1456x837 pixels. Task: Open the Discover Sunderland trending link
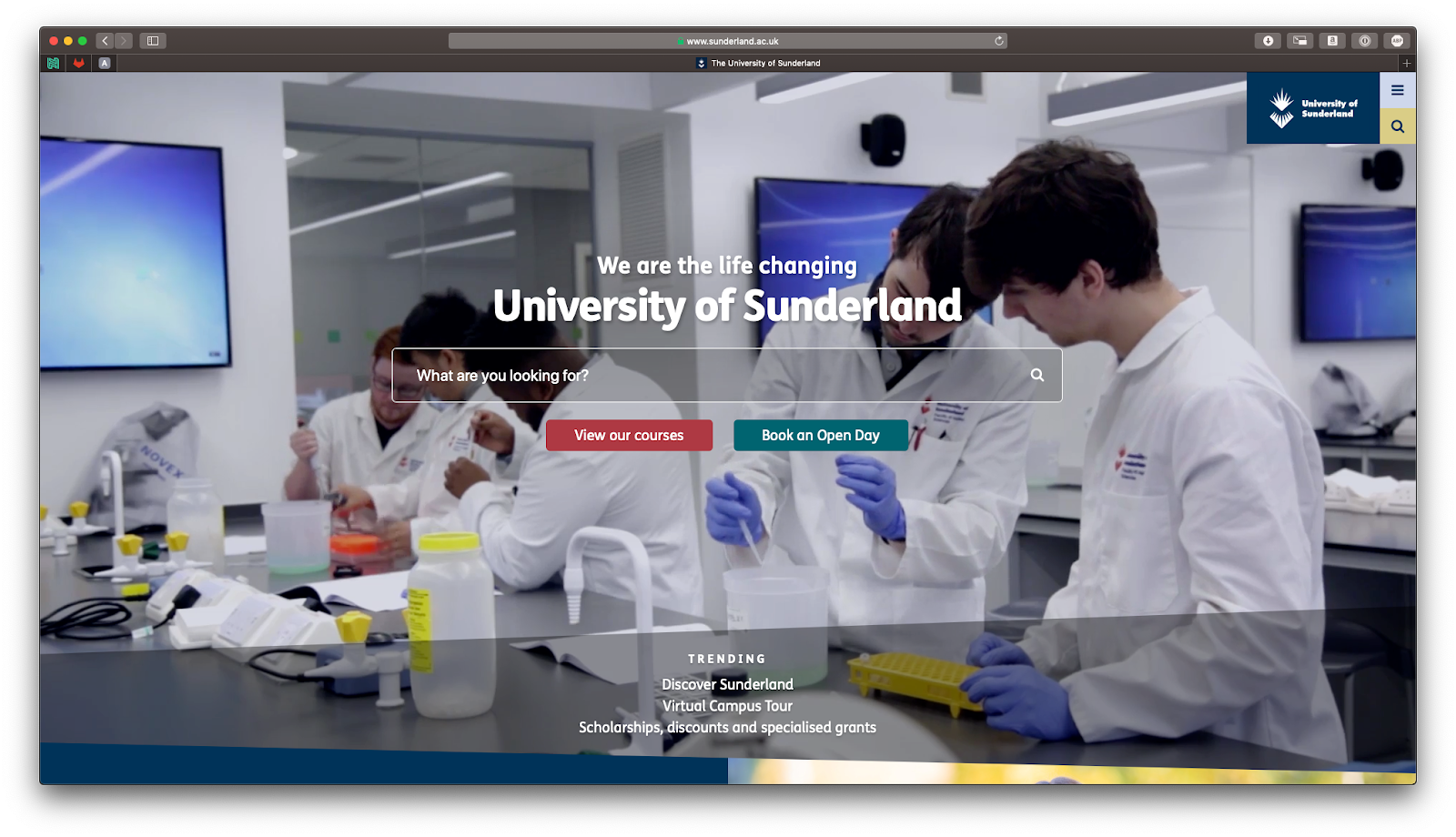pyautogui.click(x=727, y=684)
